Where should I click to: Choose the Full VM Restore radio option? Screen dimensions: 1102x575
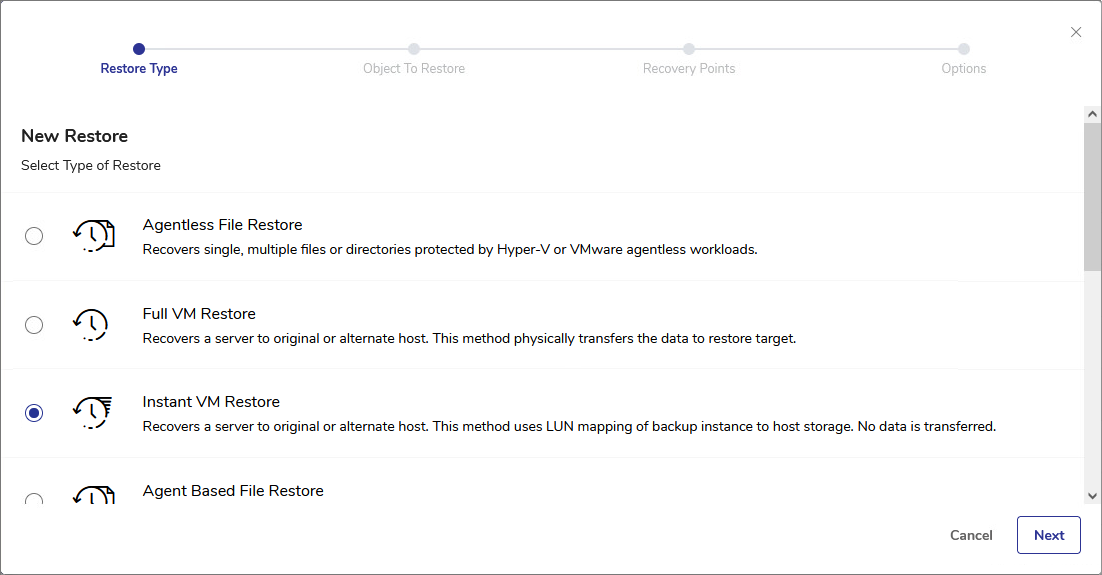34,325
